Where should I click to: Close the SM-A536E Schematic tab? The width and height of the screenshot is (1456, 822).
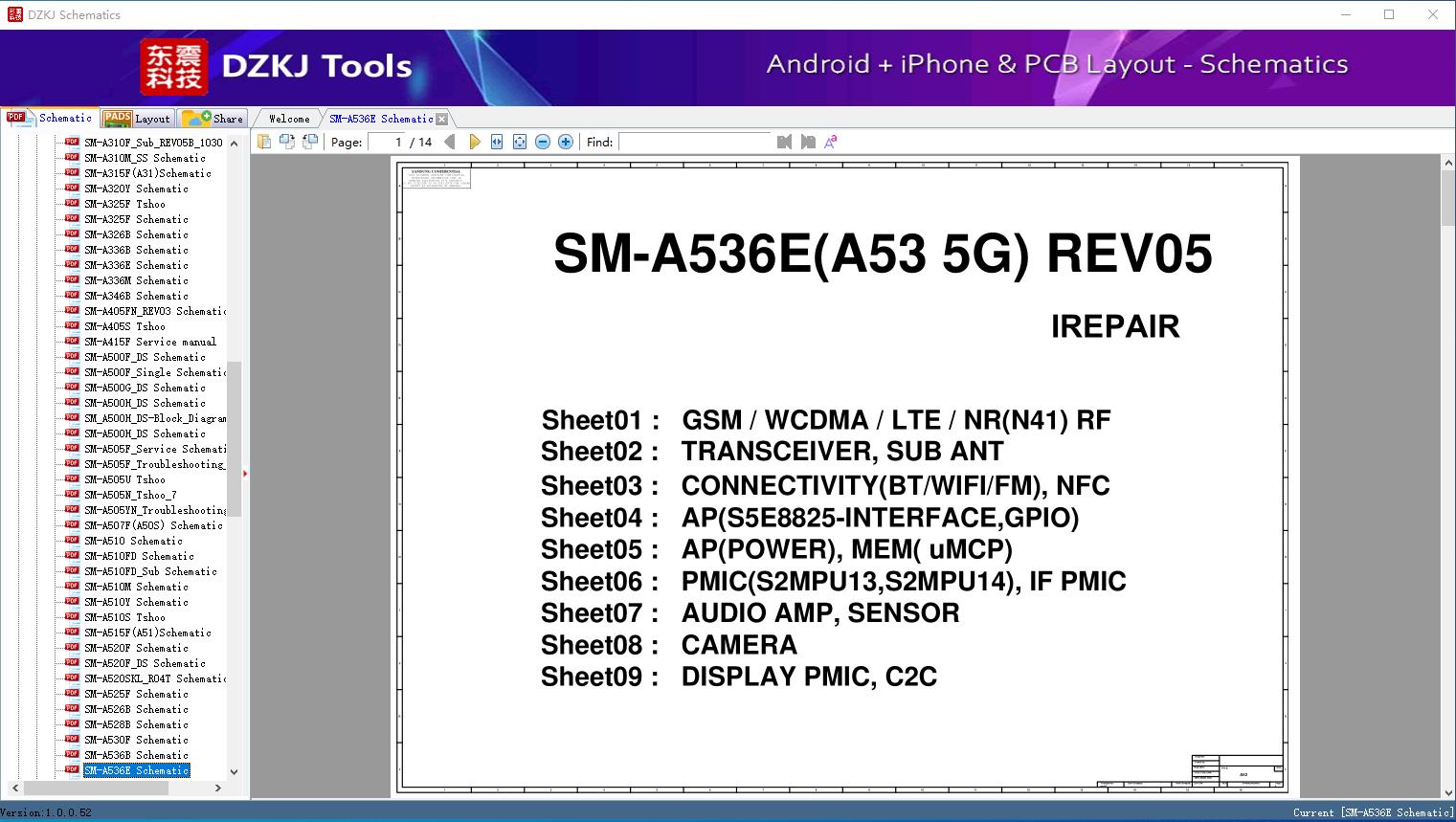point(442,119)
